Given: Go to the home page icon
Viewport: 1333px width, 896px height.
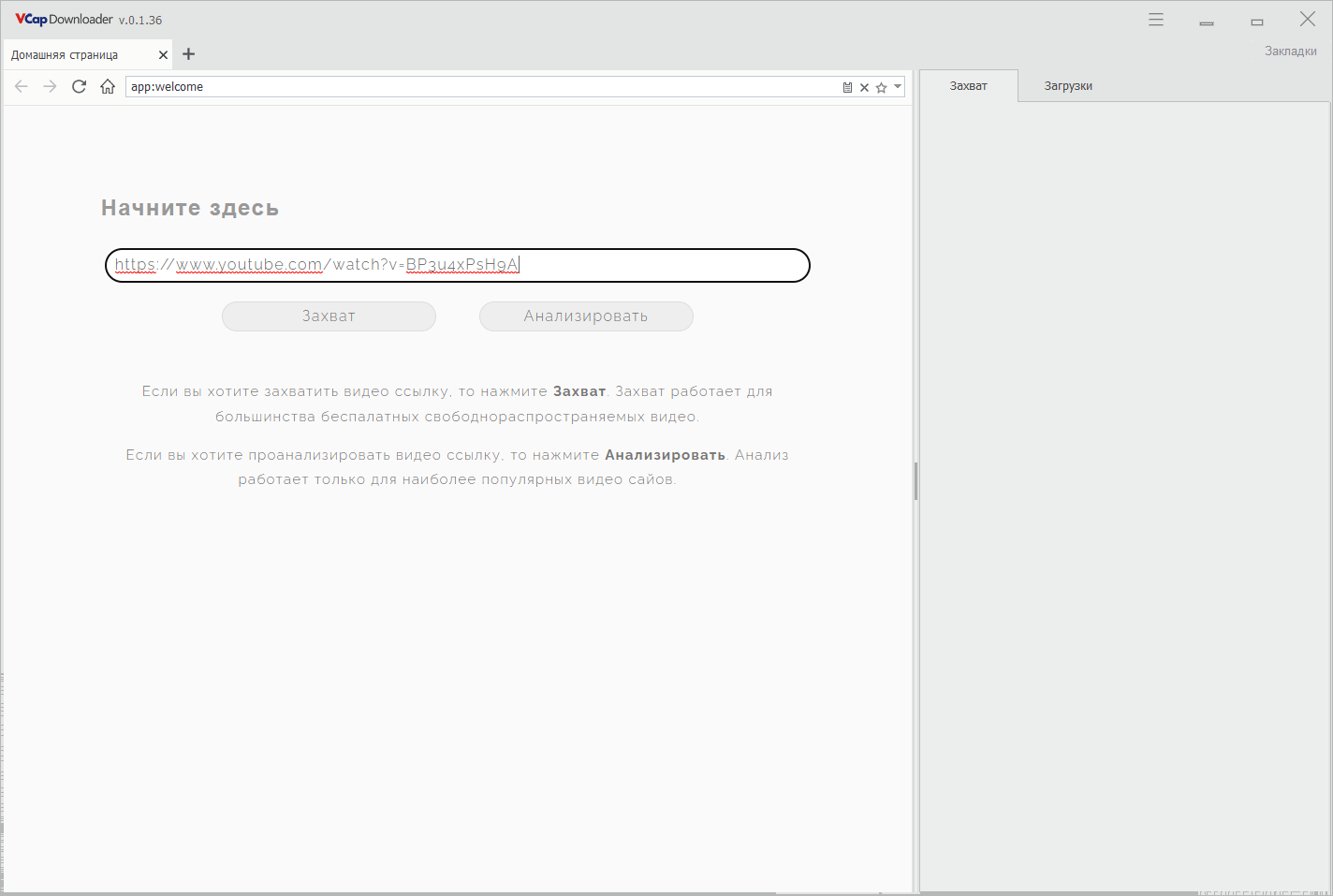Looking at the screenshot, I should click(x=108, y=86).
